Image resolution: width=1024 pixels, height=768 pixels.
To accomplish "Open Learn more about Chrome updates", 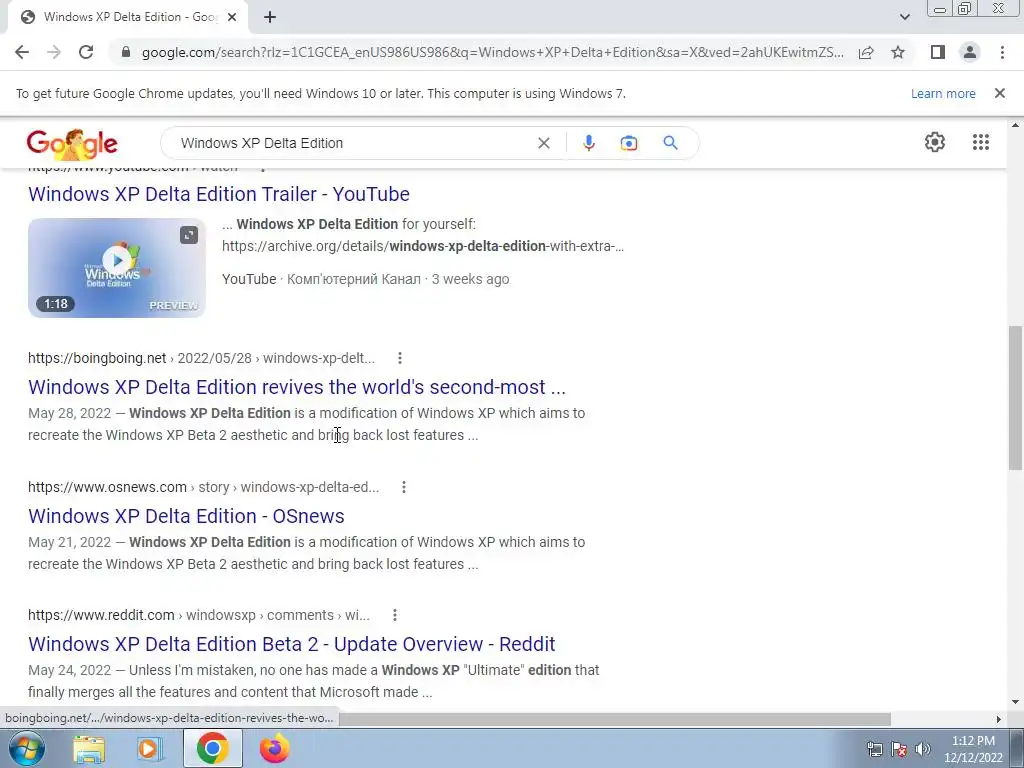I will [943, 93].
